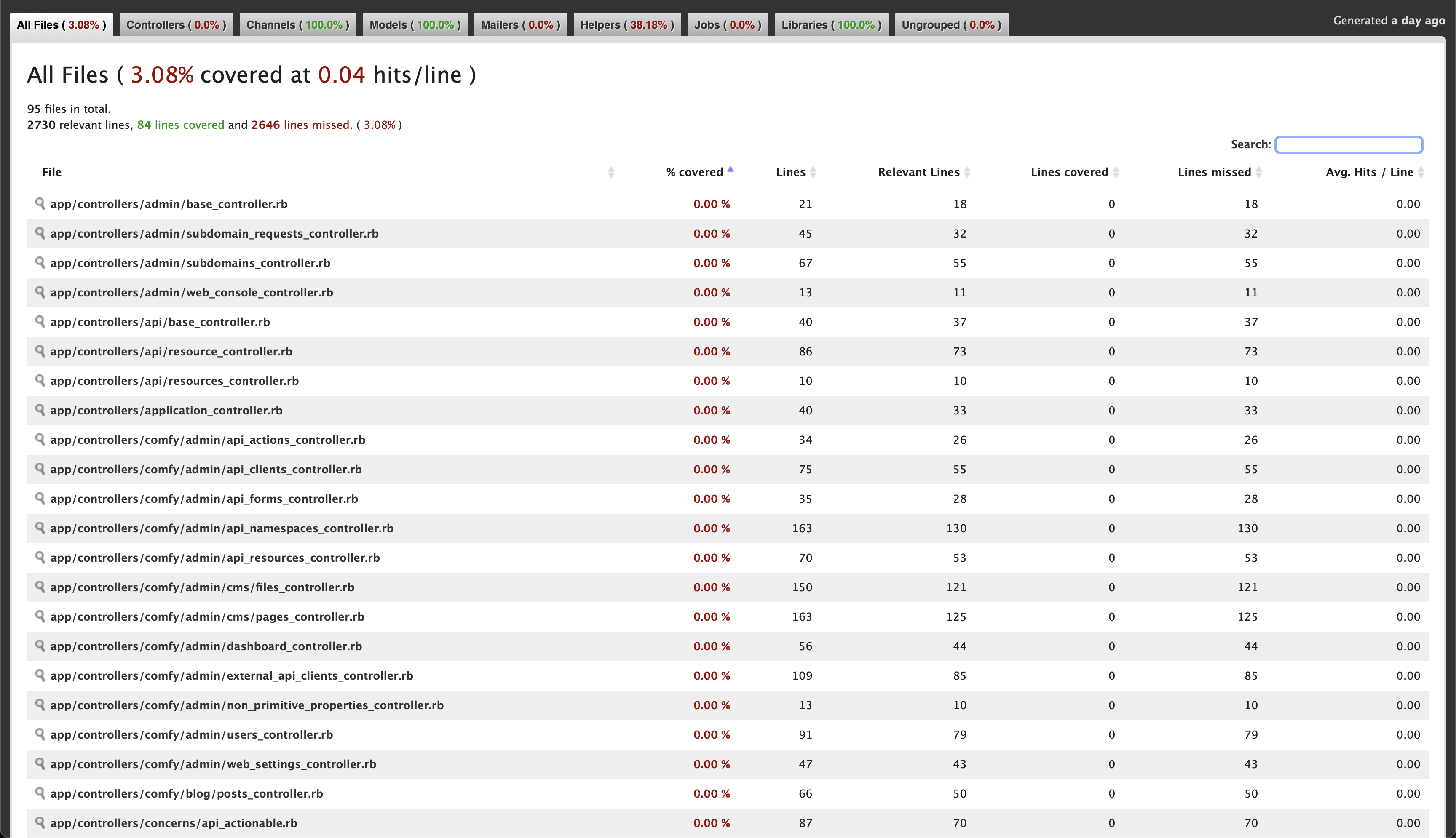
Task: Click magnifier icon beside dashboard_controller.rb
Action: pyautogui.click(x=40, y=645)
